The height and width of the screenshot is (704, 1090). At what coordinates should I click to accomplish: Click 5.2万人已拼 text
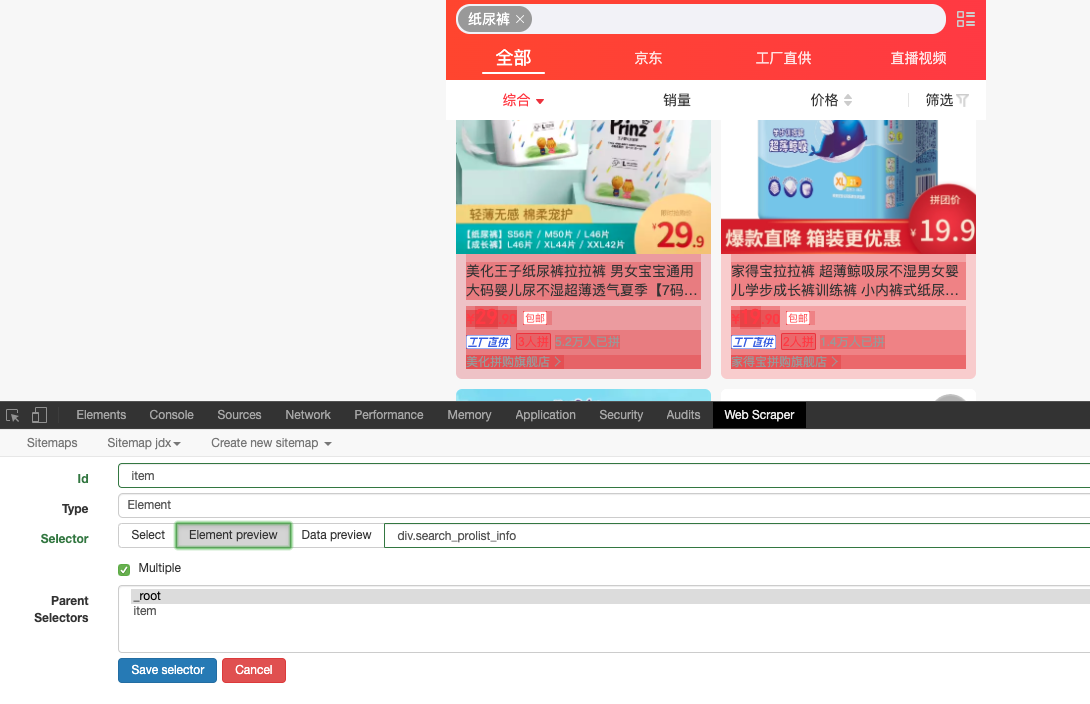click(587, 342)
